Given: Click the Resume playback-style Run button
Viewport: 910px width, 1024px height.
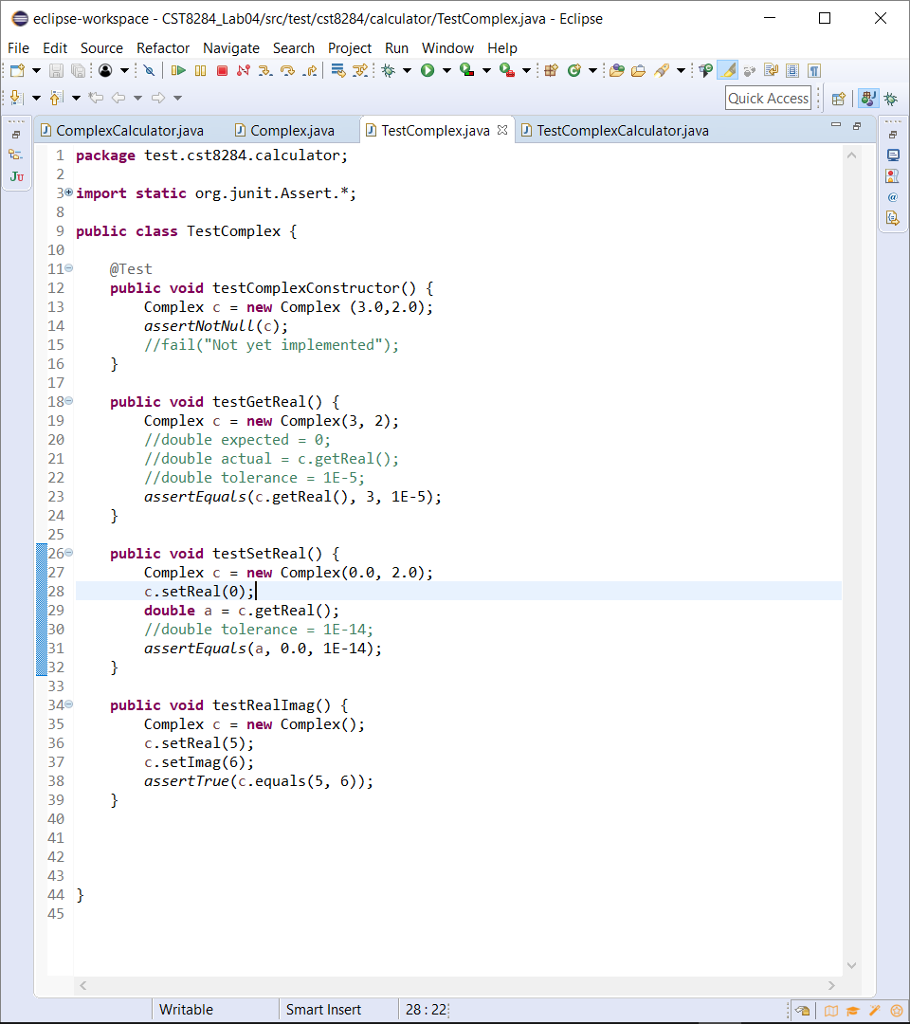Looking at the screenshot, I should tap(178, 70).
